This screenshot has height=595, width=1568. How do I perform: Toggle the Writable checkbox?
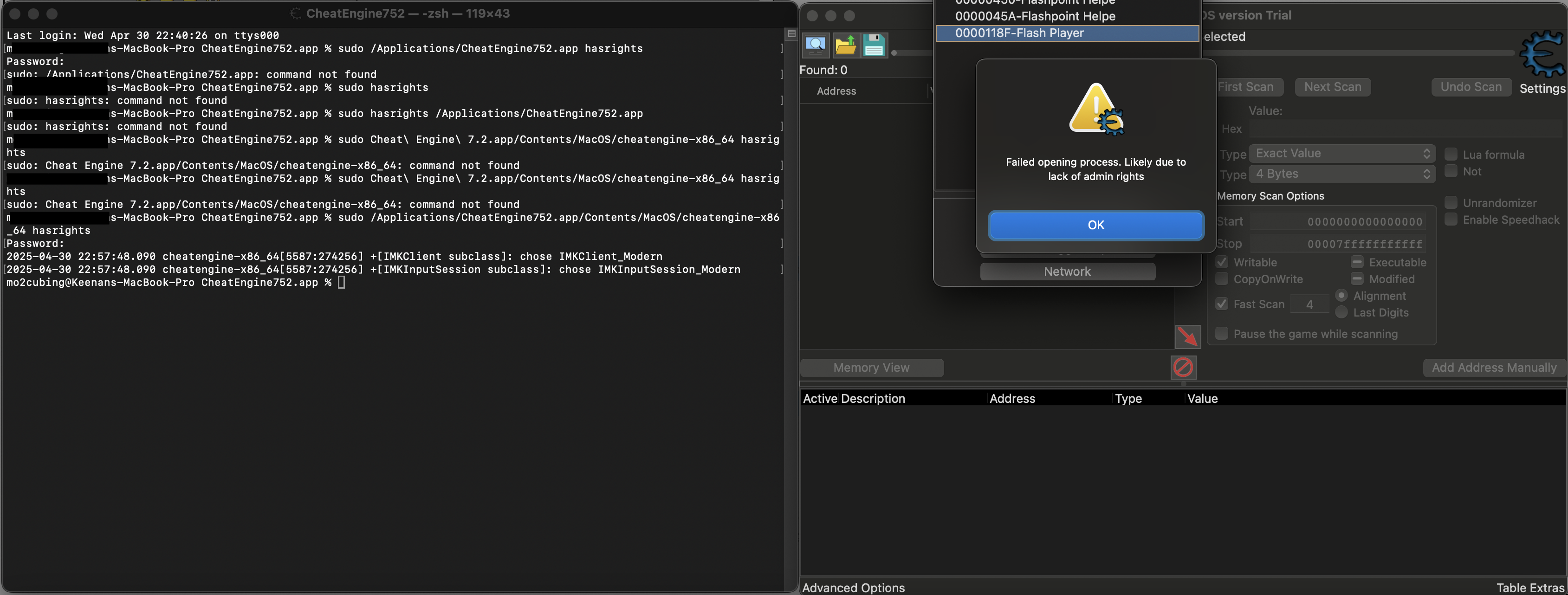(x=1222, y=262)
